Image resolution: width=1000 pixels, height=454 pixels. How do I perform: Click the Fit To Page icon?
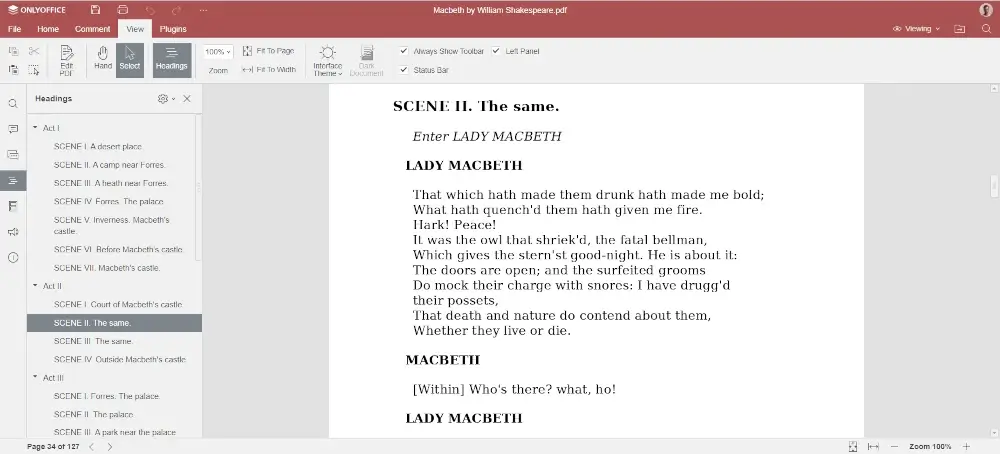(x=248, y=51)
